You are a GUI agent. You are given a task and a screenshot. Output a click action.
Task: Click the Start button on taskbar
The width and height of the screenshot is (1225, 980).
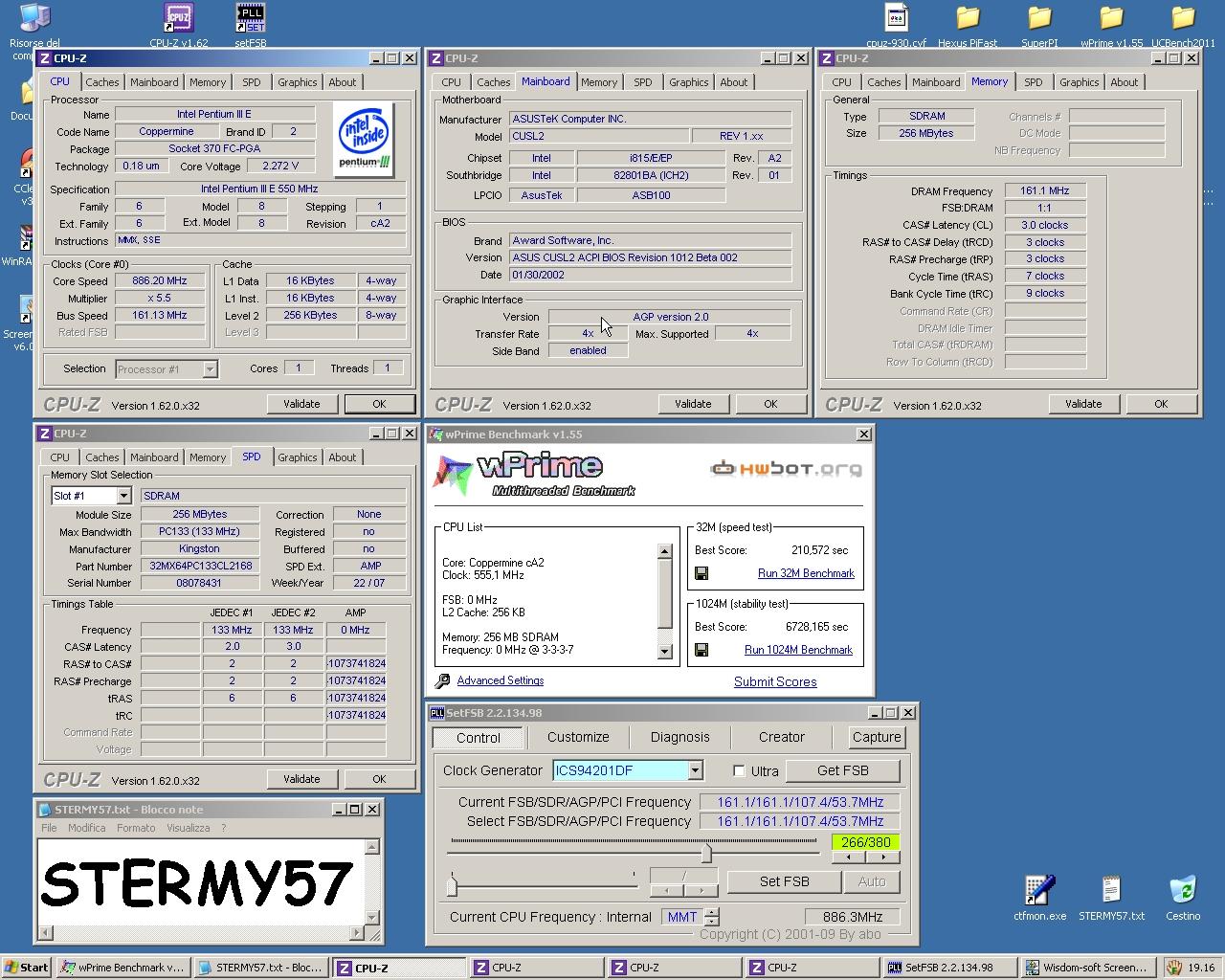[27, 968]
